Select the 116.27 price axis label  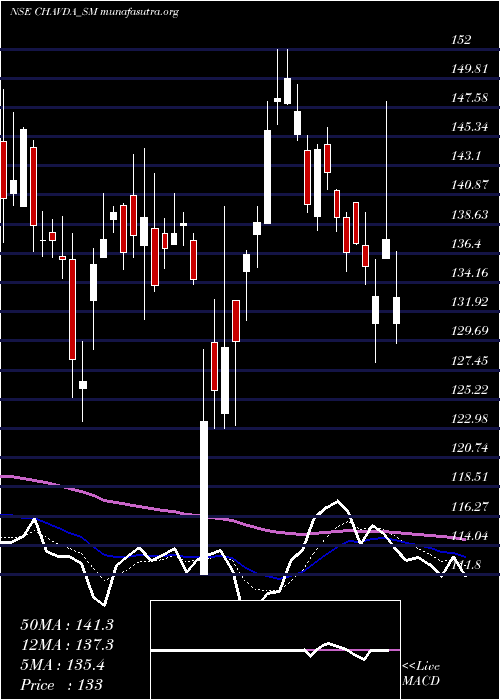coord(470,506)
